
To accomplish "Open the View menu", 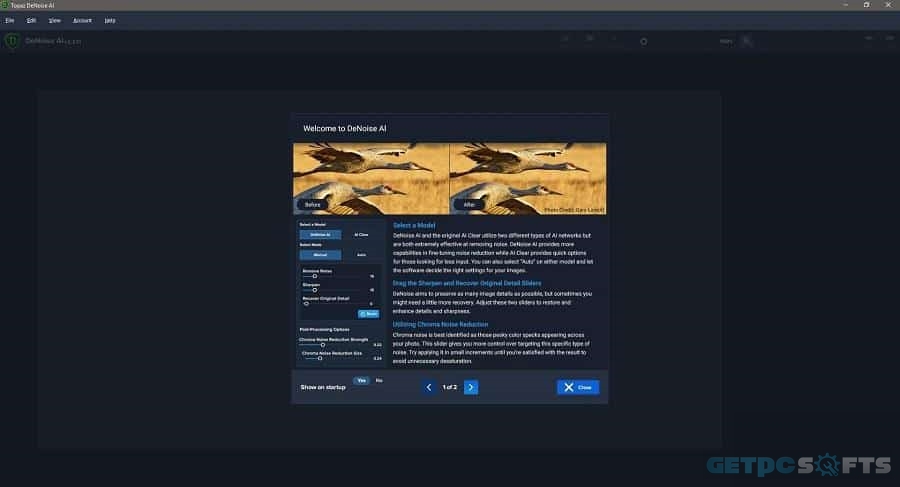I will [55, 21].
